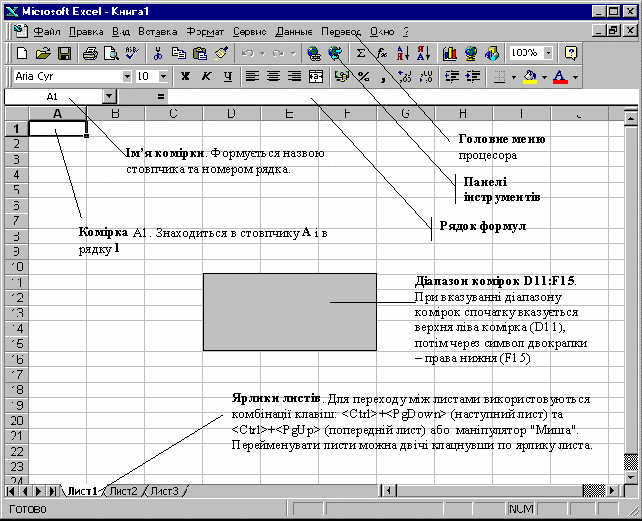Open the Сервис menu
The height and width of the screenshot is (521, 642).
coord(249,32)
